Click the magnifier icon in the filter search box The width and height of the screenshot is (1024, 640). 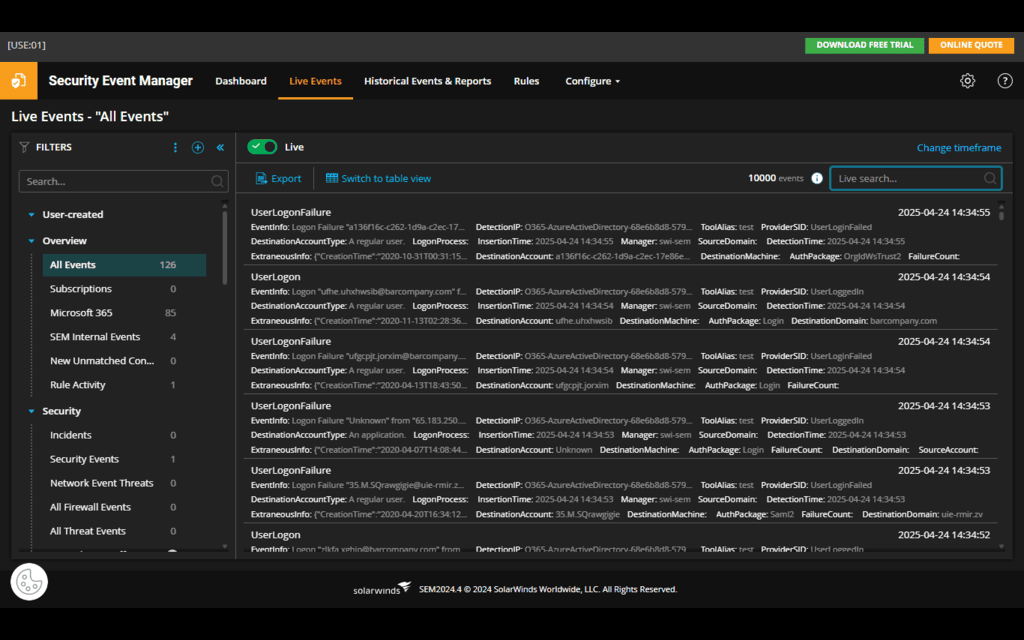tap(216, 181)
